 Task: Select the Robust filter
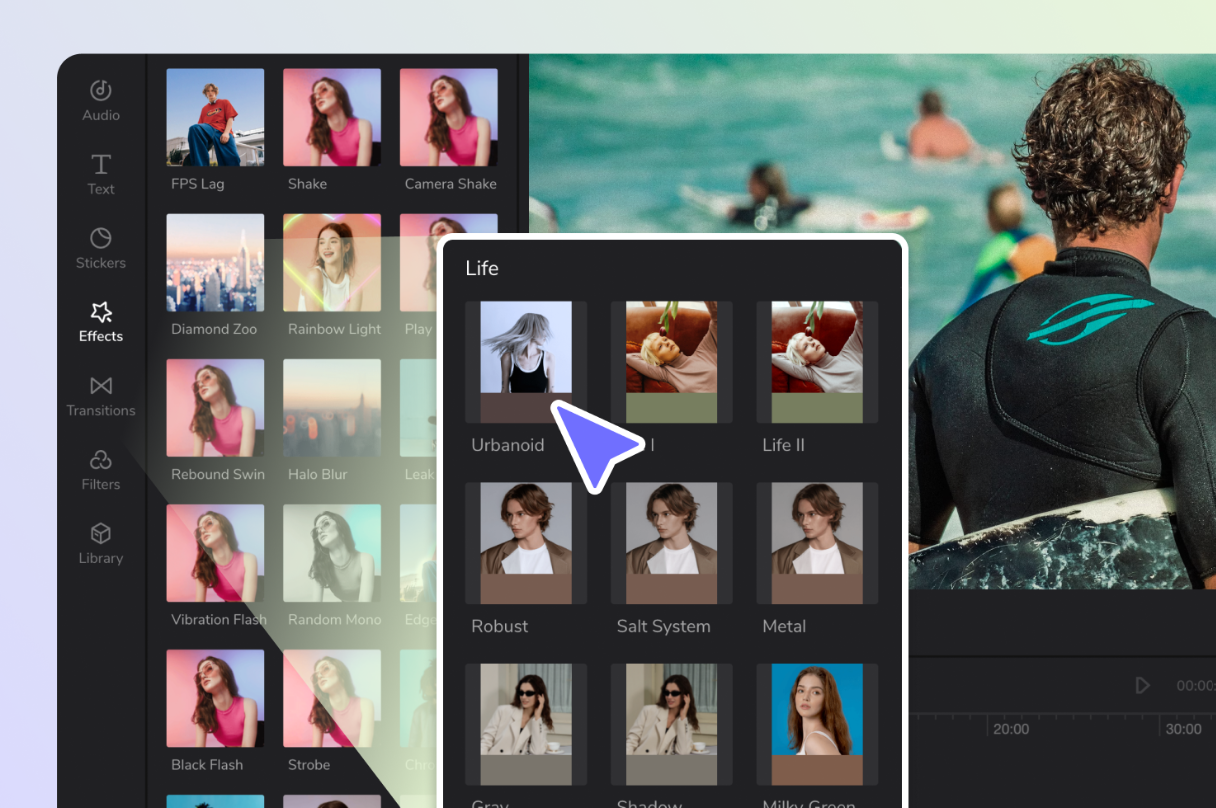[x=526, y=543]
